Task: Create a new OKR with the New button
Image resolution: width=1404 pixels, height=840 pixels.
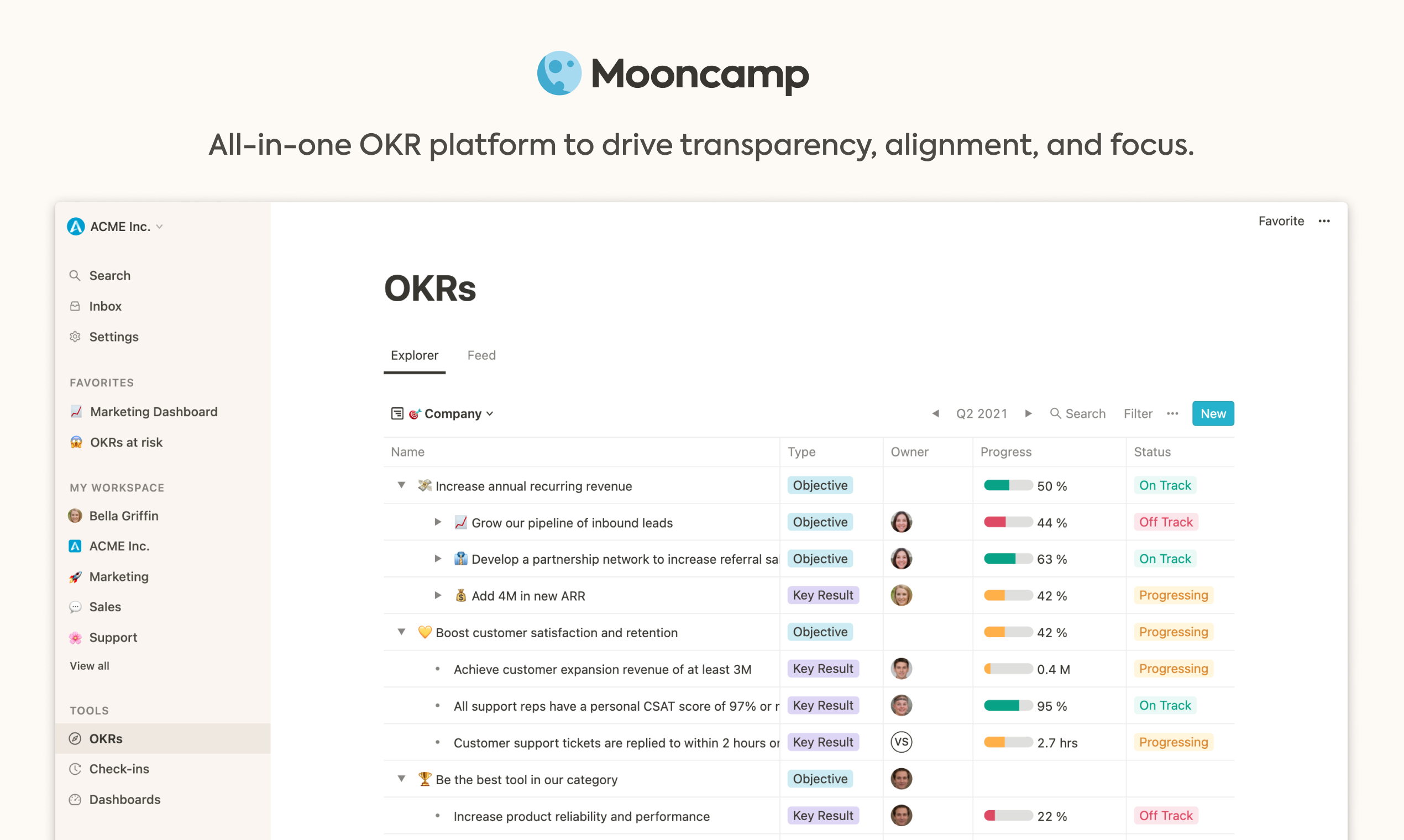Action: click(1213, 413)
